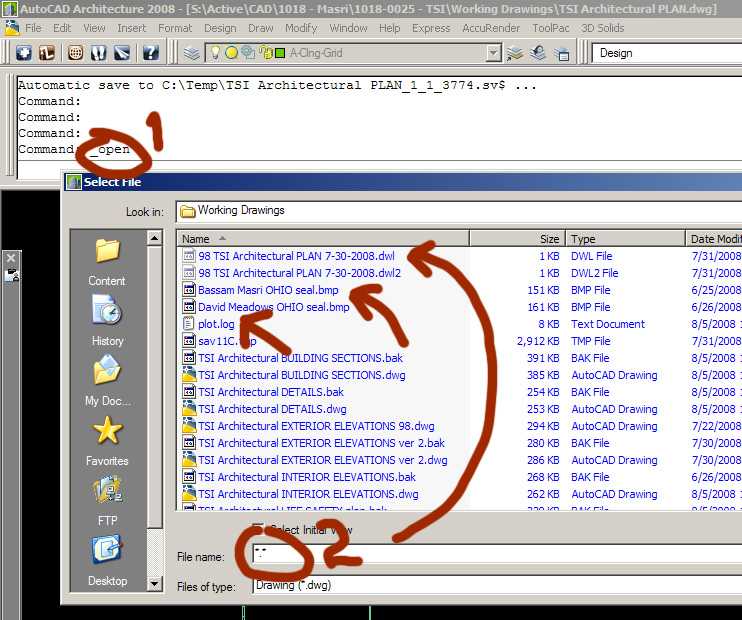742x620 pixels.
Task: Open the Insert menu
Action: (132, 28)
